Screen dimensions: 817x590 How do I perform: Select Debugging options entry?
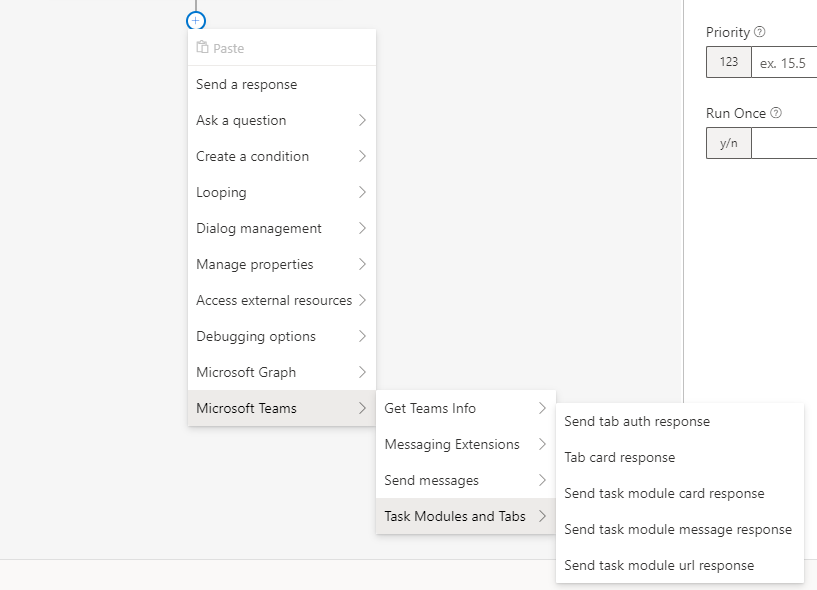click(282, 336)
